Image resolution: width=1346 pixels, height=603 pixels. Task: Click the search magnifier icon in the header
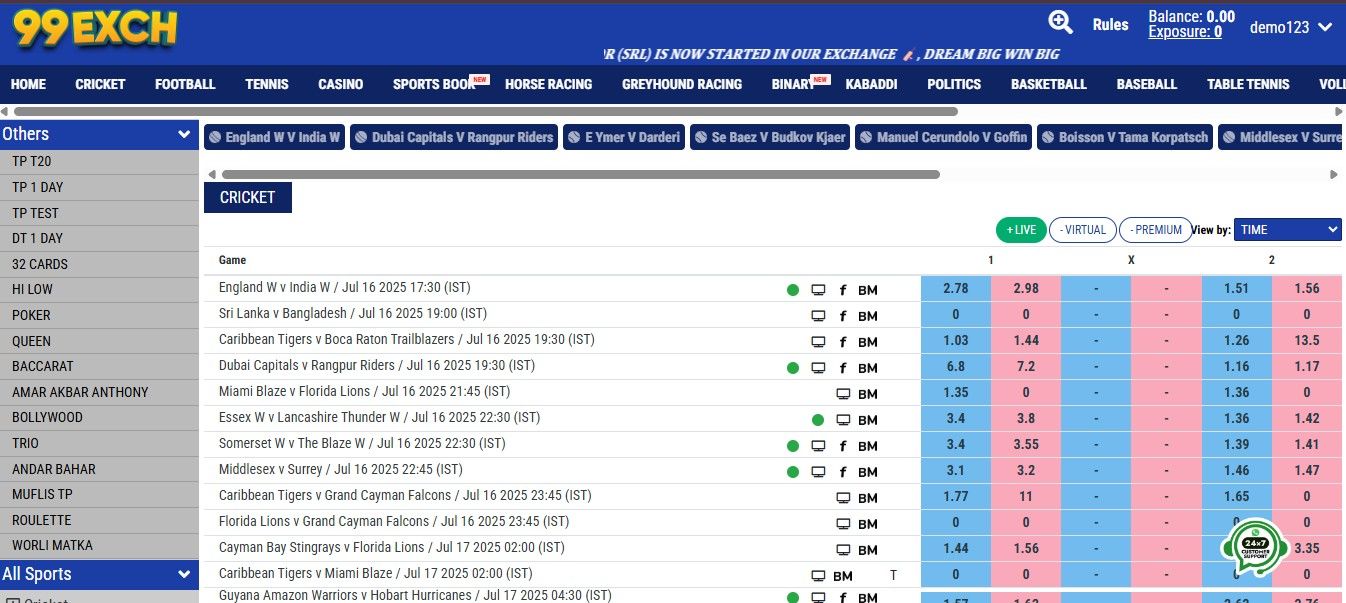[1061, 22]
